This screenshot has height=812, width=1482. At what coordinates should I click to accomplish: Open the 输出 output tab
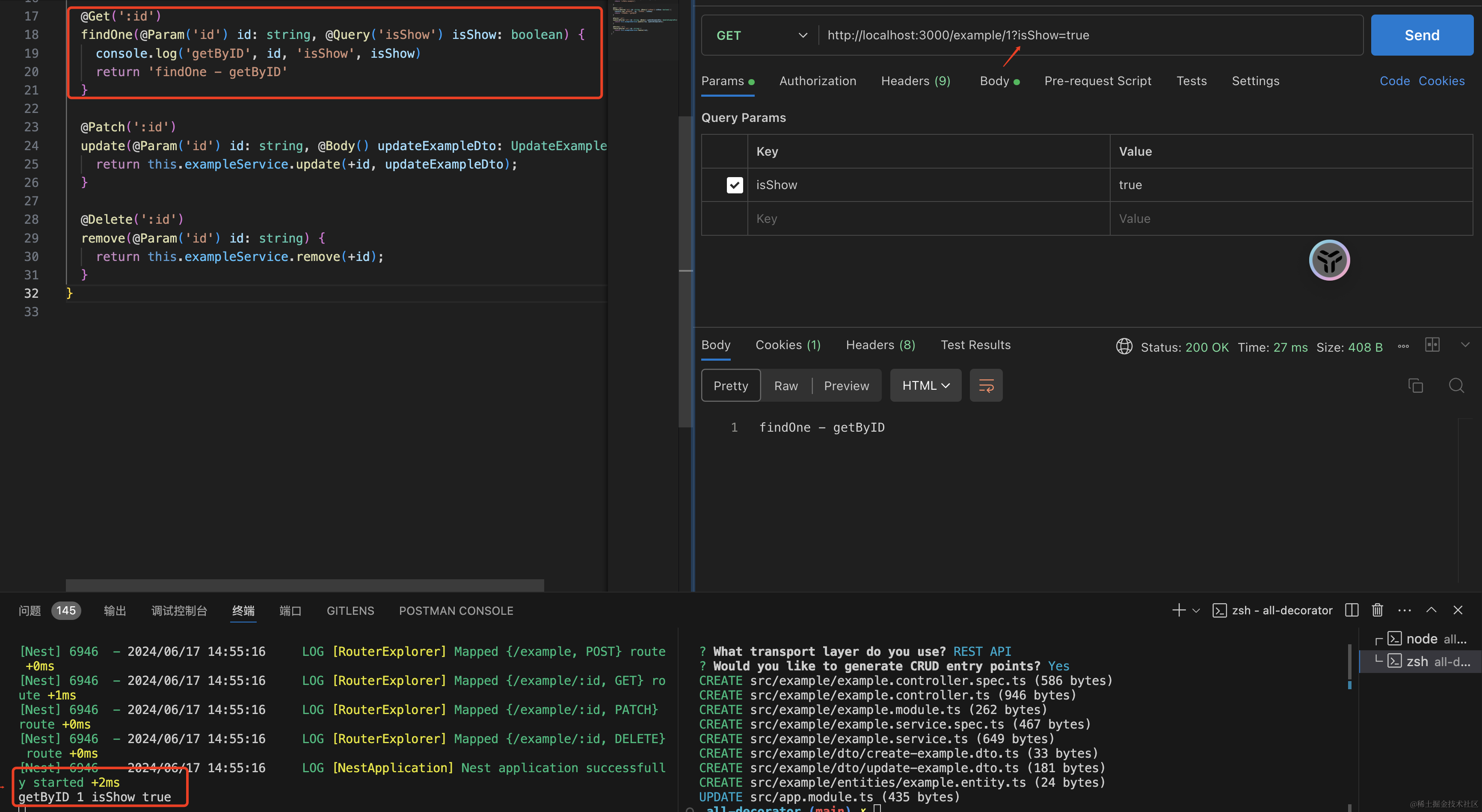pos(115,610)
